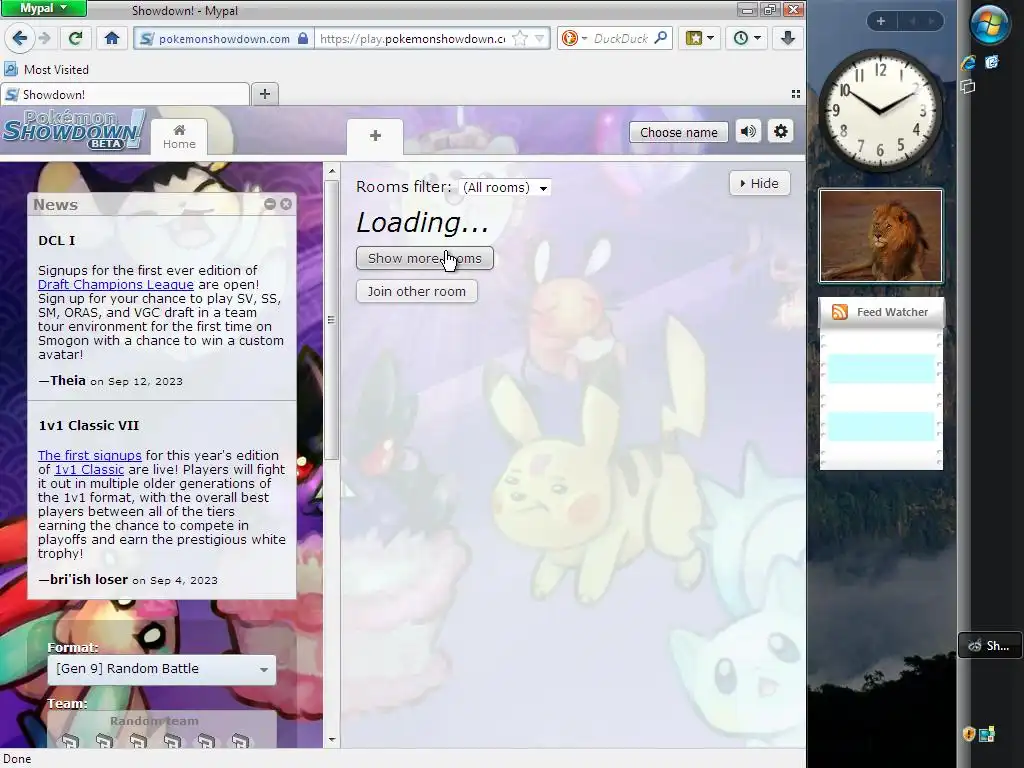Image resolution: width=1024 pixels, height=768 pixels.
Task: Click the Loading... rooms status text
Action: [x=423, y=222]
